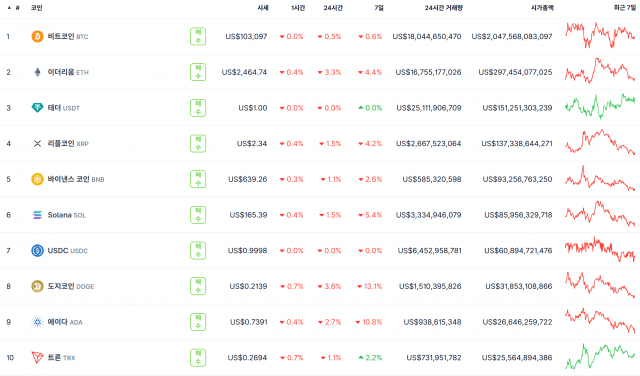Sort by the 24시간 거래량 column header

coord(444,8)
